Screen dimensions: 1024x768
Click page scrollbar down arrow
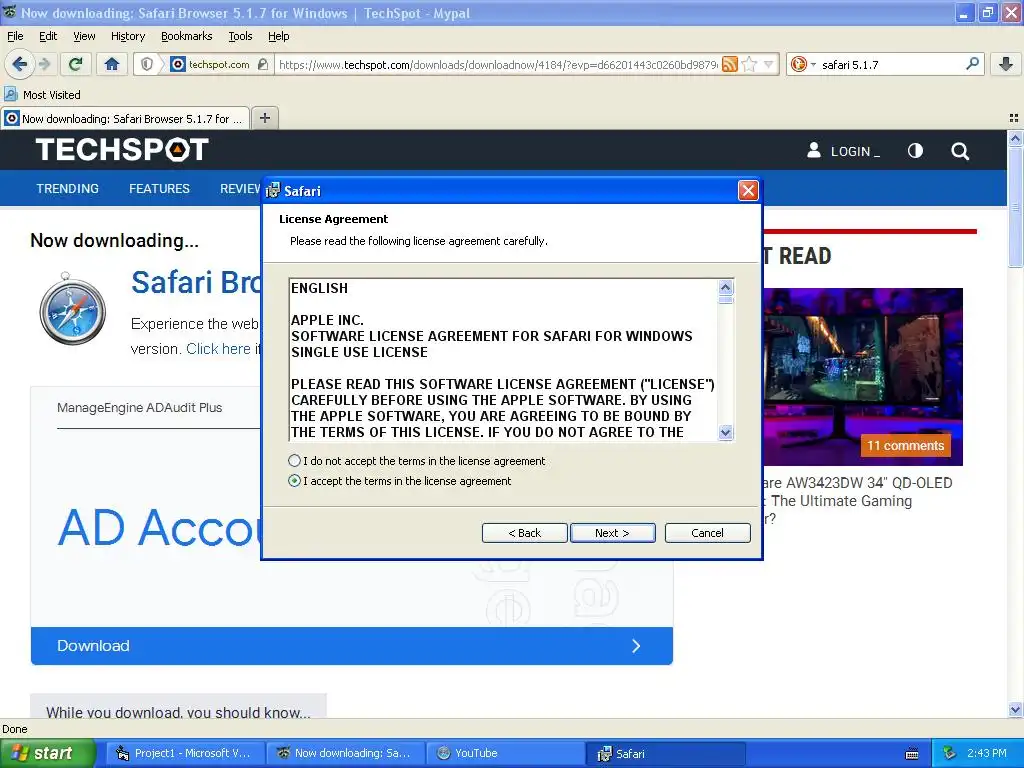1015,709
